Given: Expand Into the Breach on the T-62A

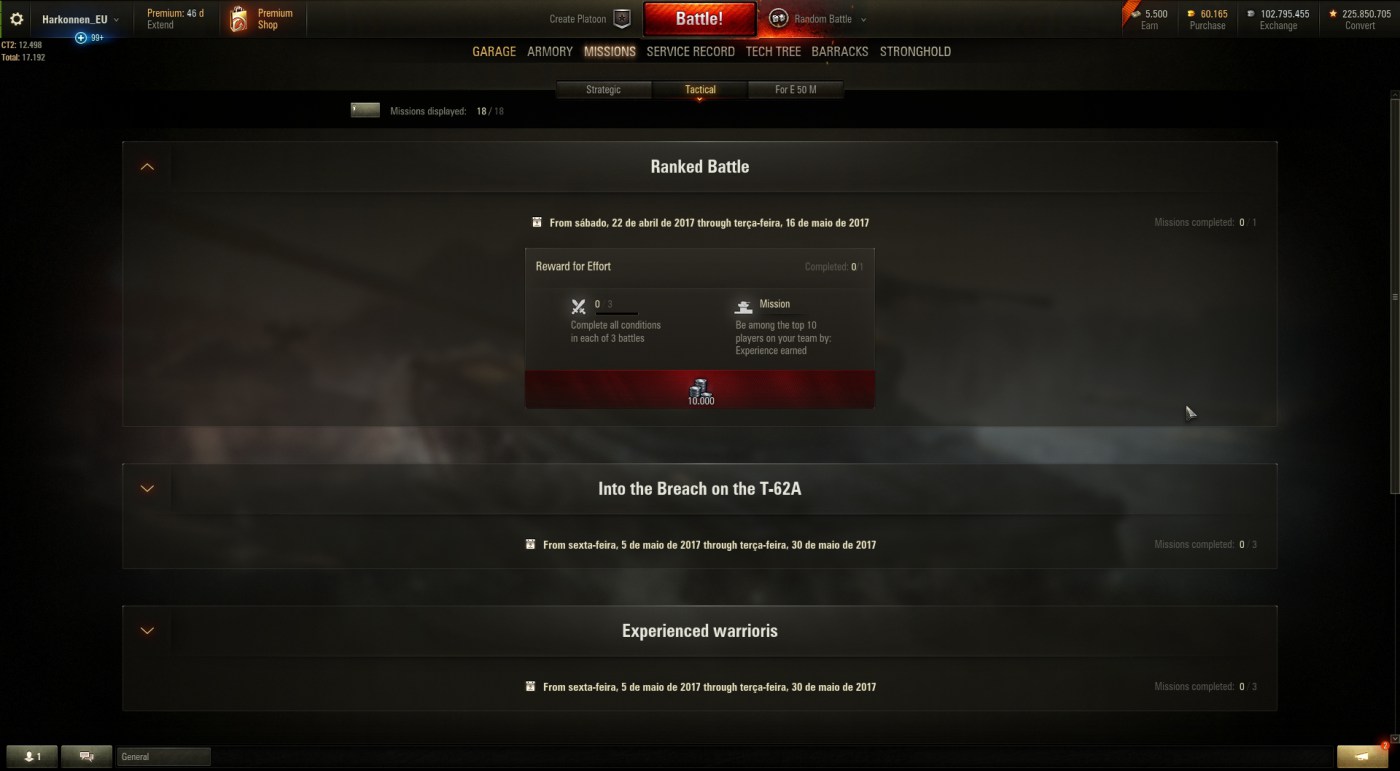Looking at the screenshot, I should pos(147,489).
